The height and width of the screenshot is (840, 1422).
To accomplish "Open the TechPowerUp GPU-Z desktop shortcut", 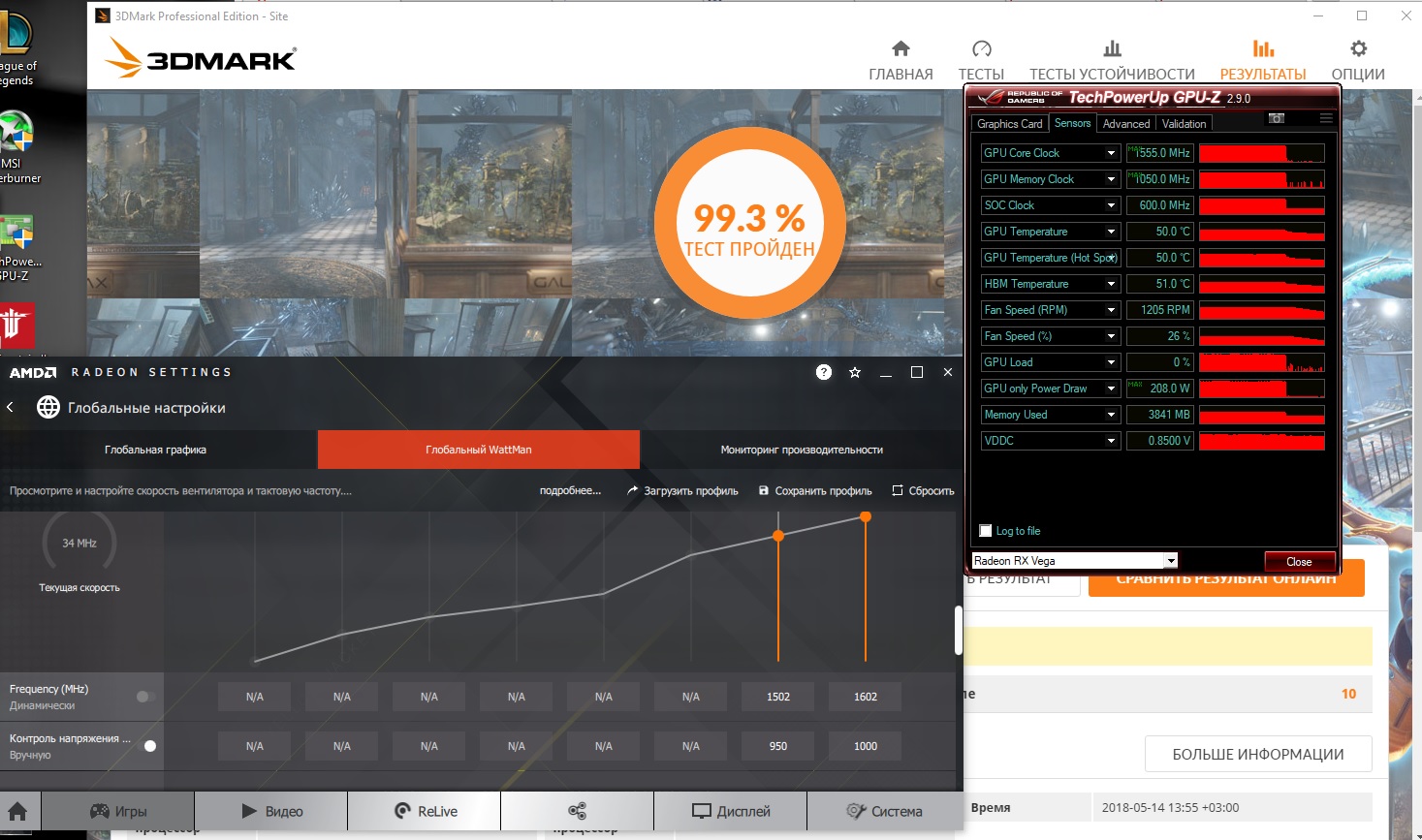I will 17,248.
